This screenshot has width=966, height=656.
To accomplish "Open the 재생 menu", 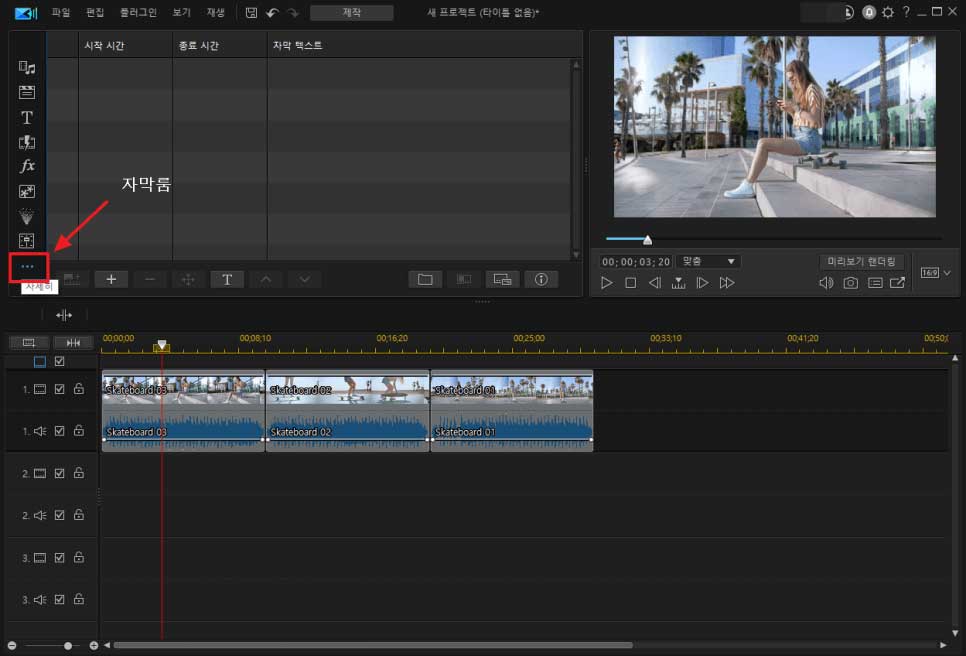I will pos(215,12).
